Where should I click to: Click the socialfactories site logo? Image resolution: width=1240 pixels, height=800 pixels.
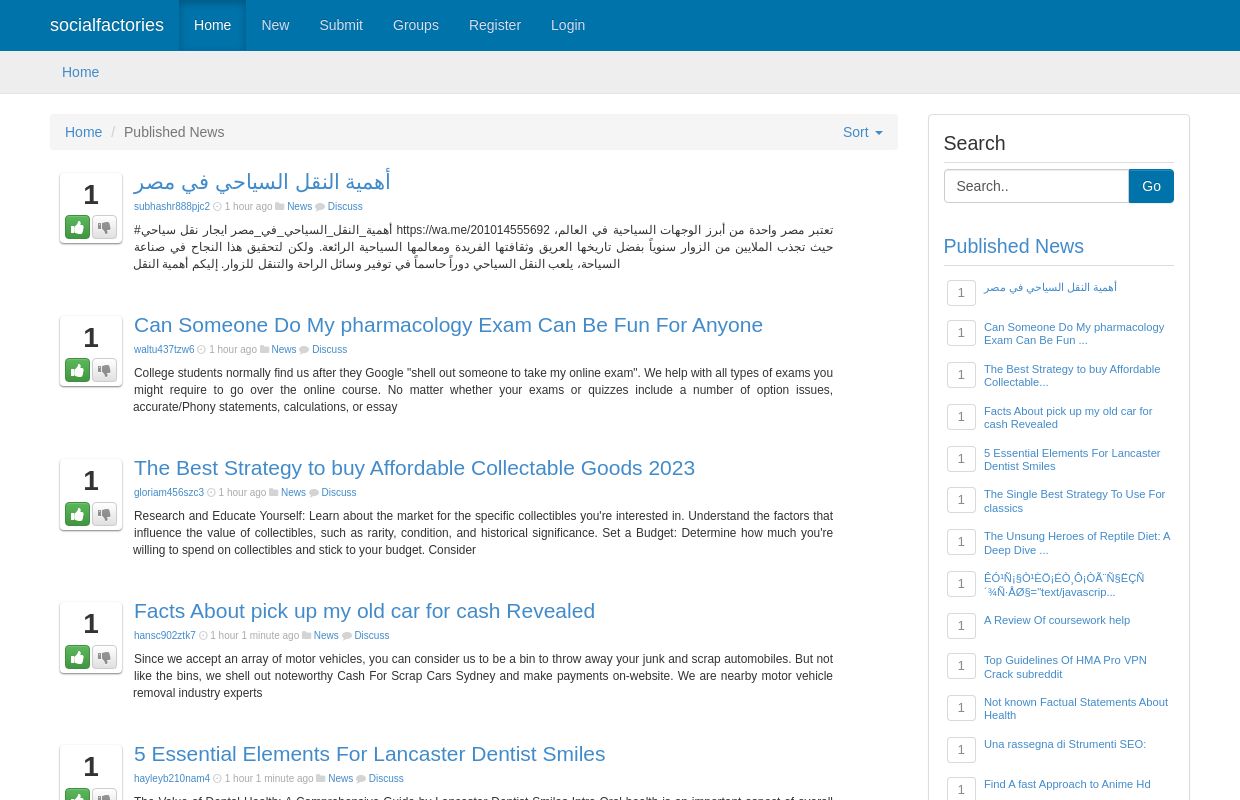point(107,25)
